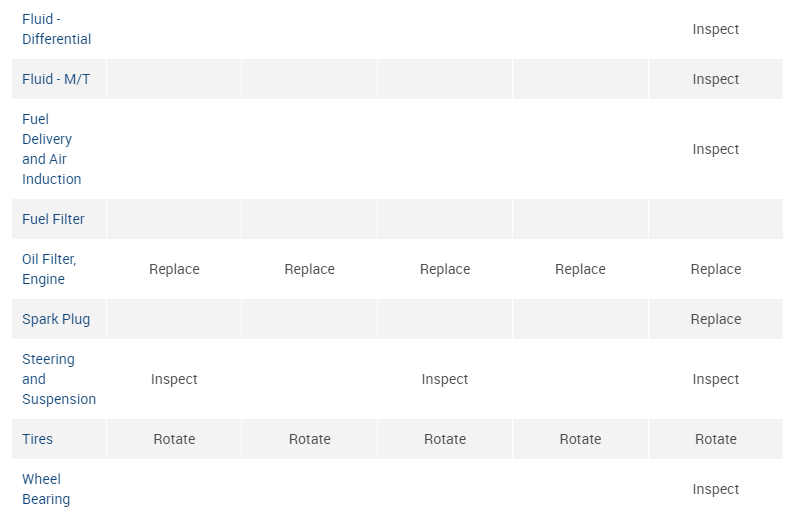Click the Steering and Suspension link
This screenshot has height=532, width=786.
58,379
